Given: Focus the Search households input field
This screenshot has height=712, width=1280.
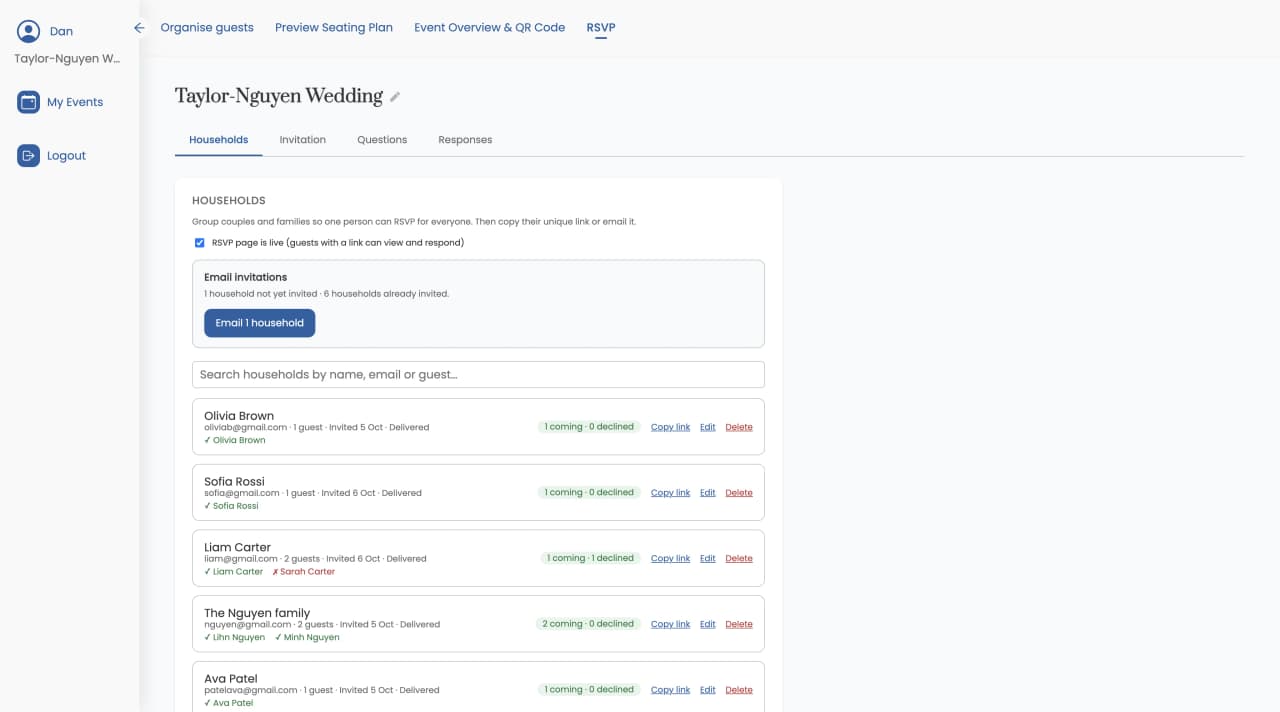Looking at the screenshot, I should pyautogui.click(x=478, y=374).
